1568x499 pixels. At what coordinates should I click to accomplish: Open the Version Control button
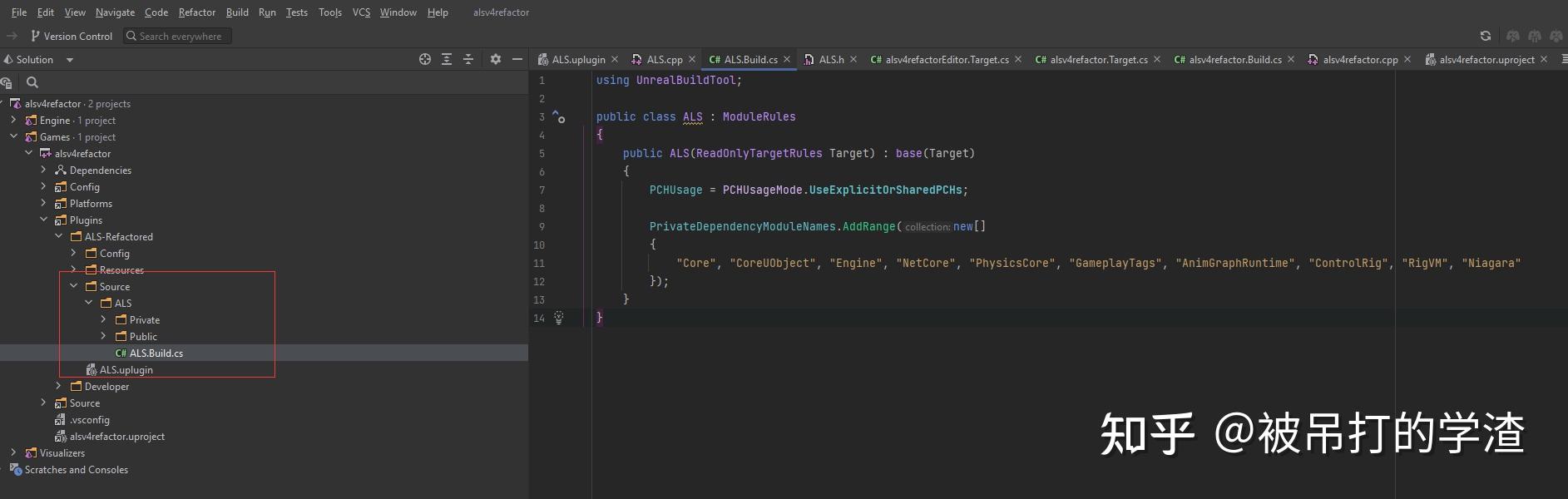(x=72, y=36)
